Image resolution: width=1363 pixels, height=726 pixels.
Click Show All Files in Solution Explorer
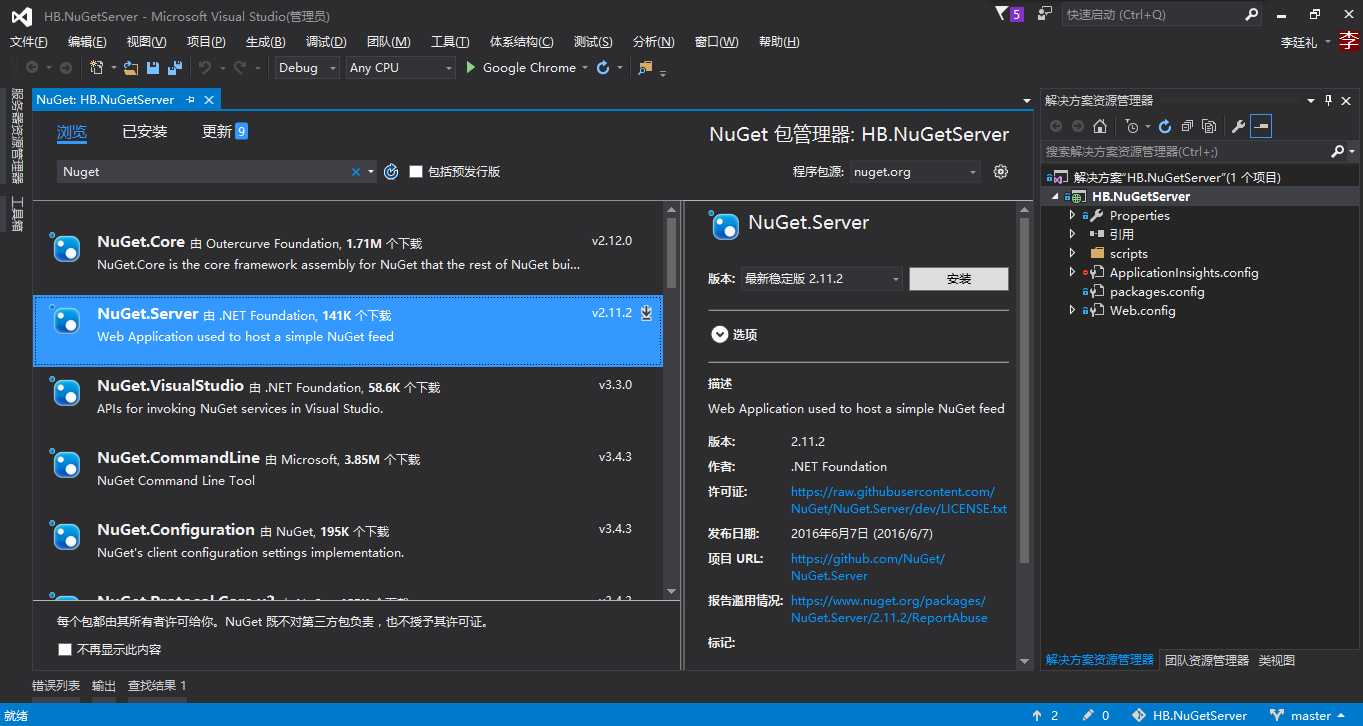[1209, 126]
